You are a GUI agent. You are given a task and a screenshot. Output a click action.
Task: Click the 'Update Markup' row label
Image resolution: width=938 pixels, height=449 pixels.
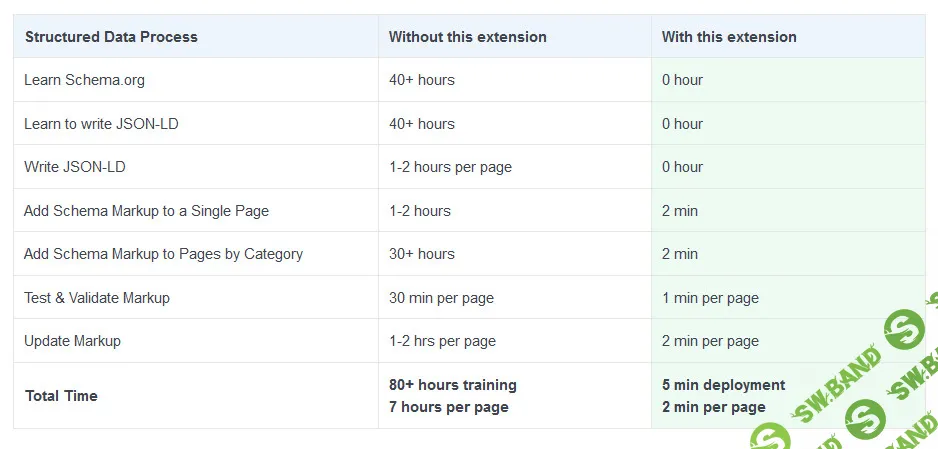(x=72, y=341)
